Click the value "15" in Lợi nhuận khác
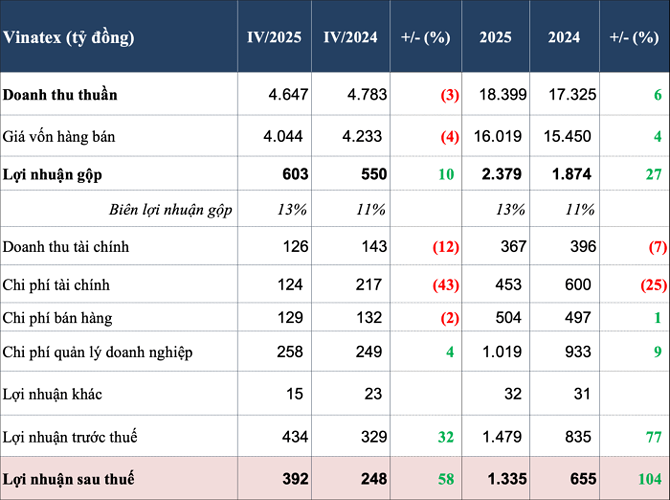Viewport: 670px width, 500px height. coord(294,394)
